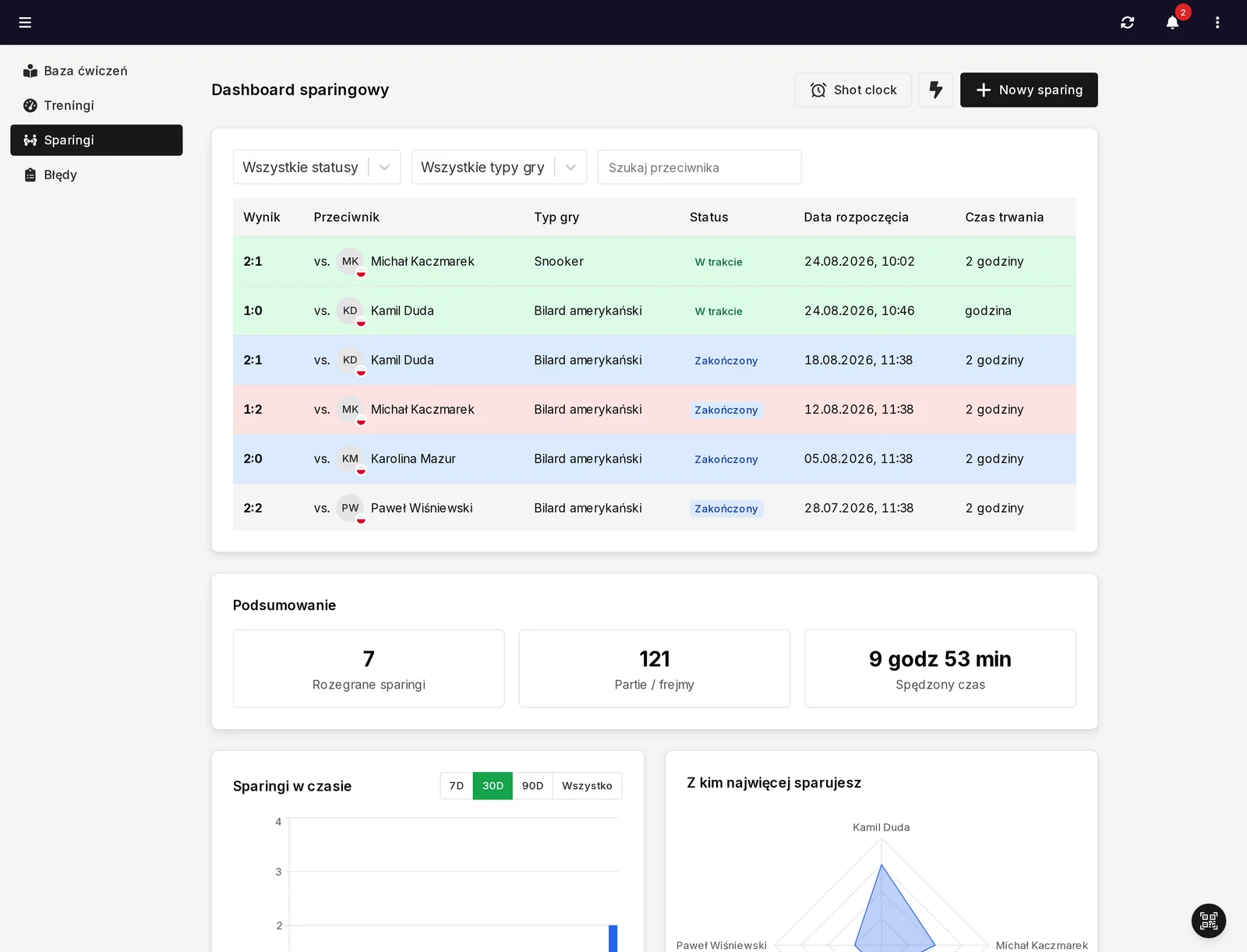Click Zakończony badge in Paweł Wiśniewski row
Screen dimensions: 1247x952
point(726,509)
